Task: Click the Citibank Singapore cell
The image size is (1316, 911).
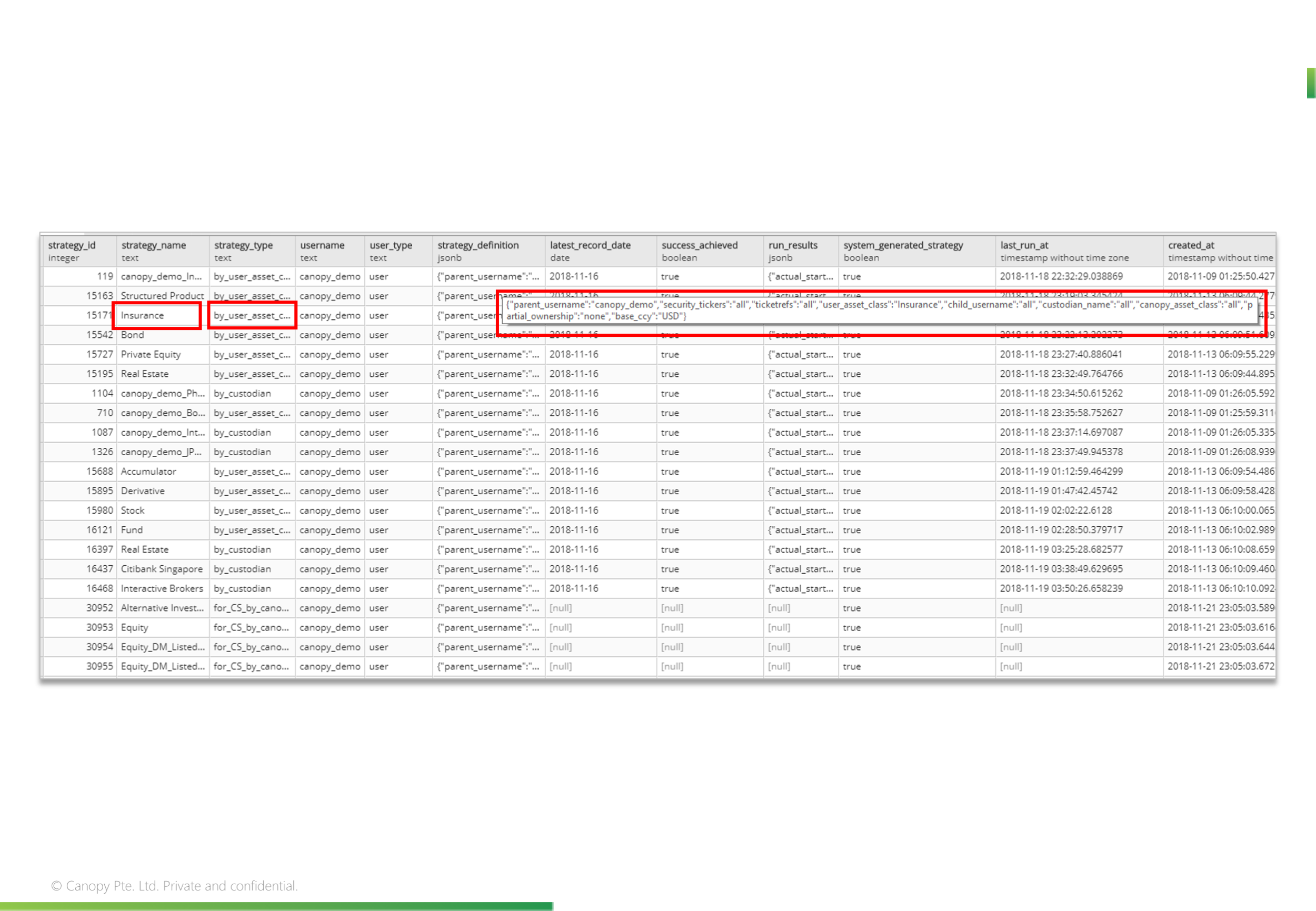Action: (x=162, y=569)
